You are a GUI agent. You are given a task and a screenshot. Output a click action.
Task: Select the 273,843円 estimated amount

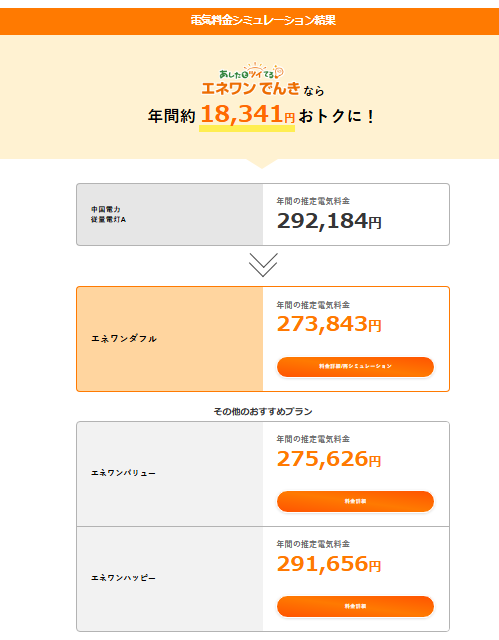pyautogui.click(x=329, y=324)
